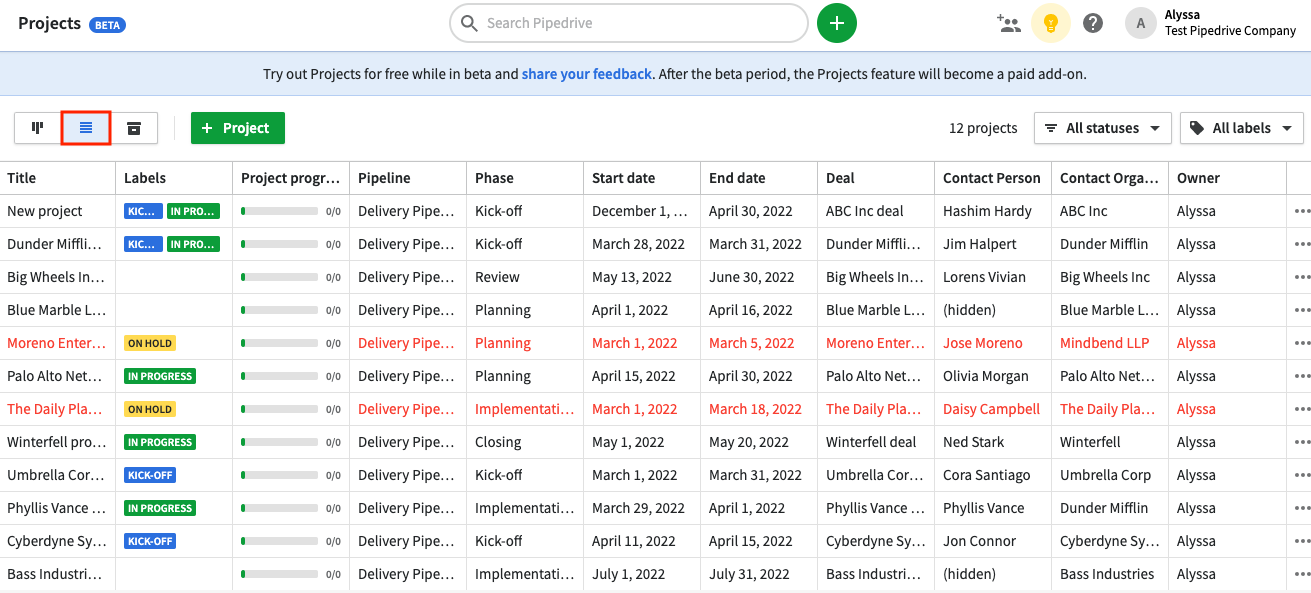Open the row actions menu for New project
This screenshot has width=1311, height=593.
point(1301,211)
